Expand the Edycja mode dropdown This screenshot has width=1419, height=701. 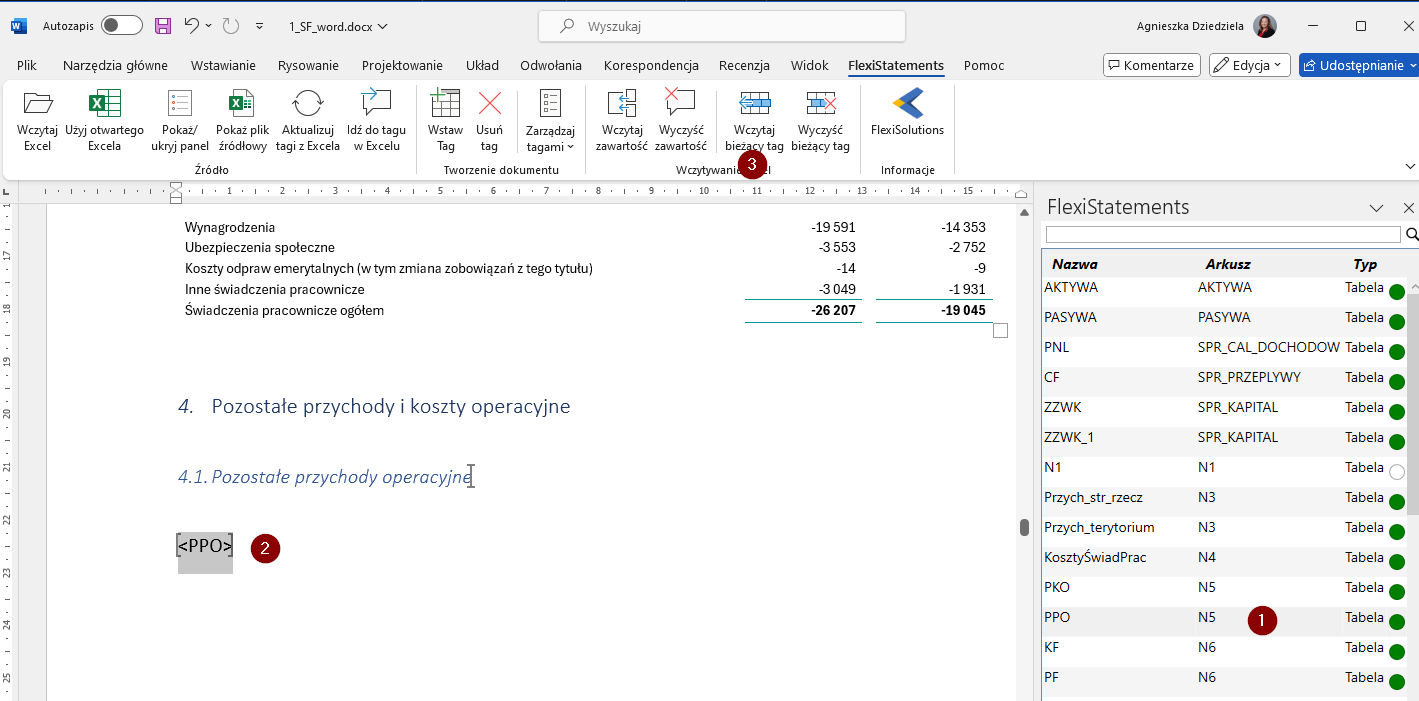[1249, 65]
